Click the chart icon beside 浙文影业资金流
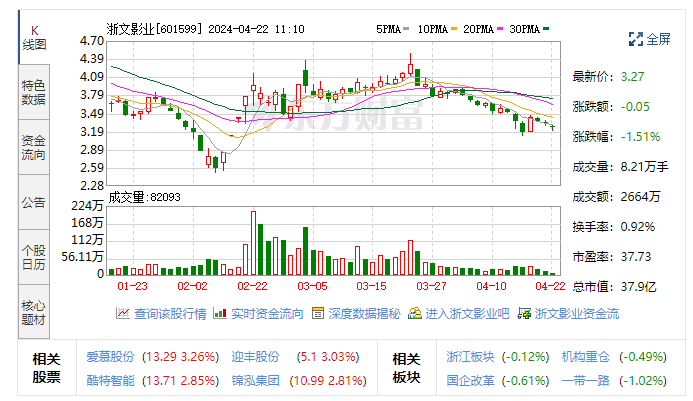 tap(524, 313)
